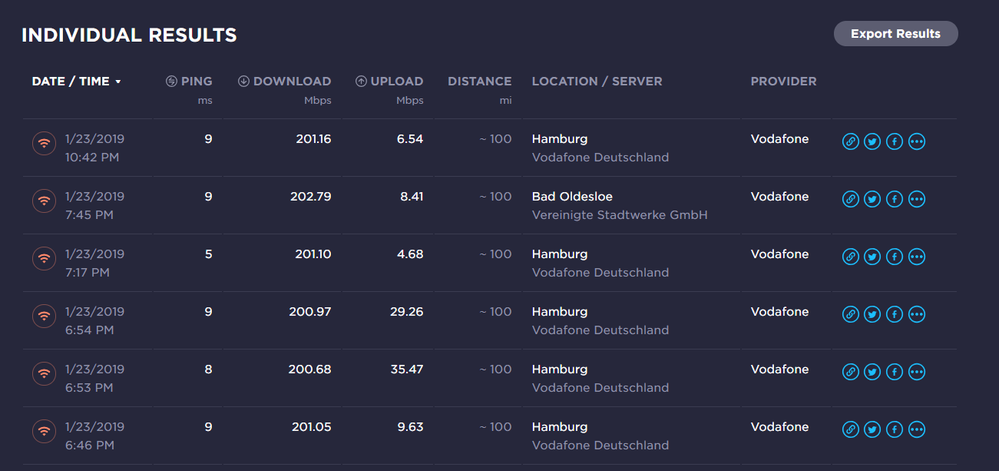Click the link icon in the 7:17 PM row

coord(851,257)
